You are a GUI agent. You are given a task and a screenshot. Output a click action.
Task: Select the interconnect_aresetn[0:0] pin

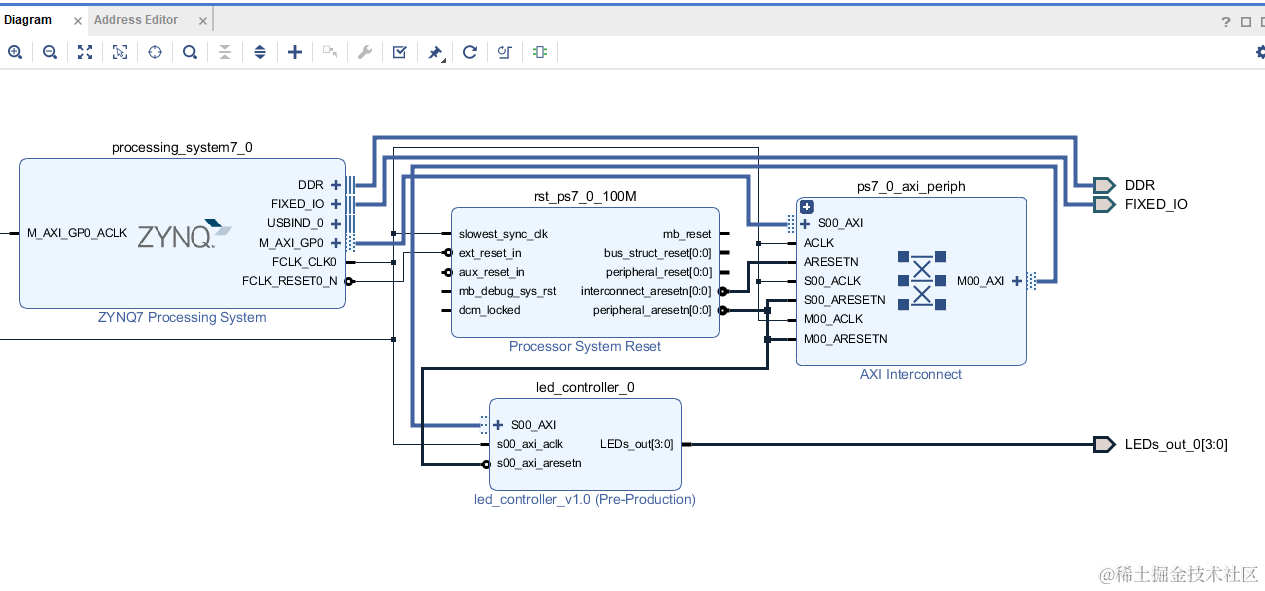click(x=646, y=291)
